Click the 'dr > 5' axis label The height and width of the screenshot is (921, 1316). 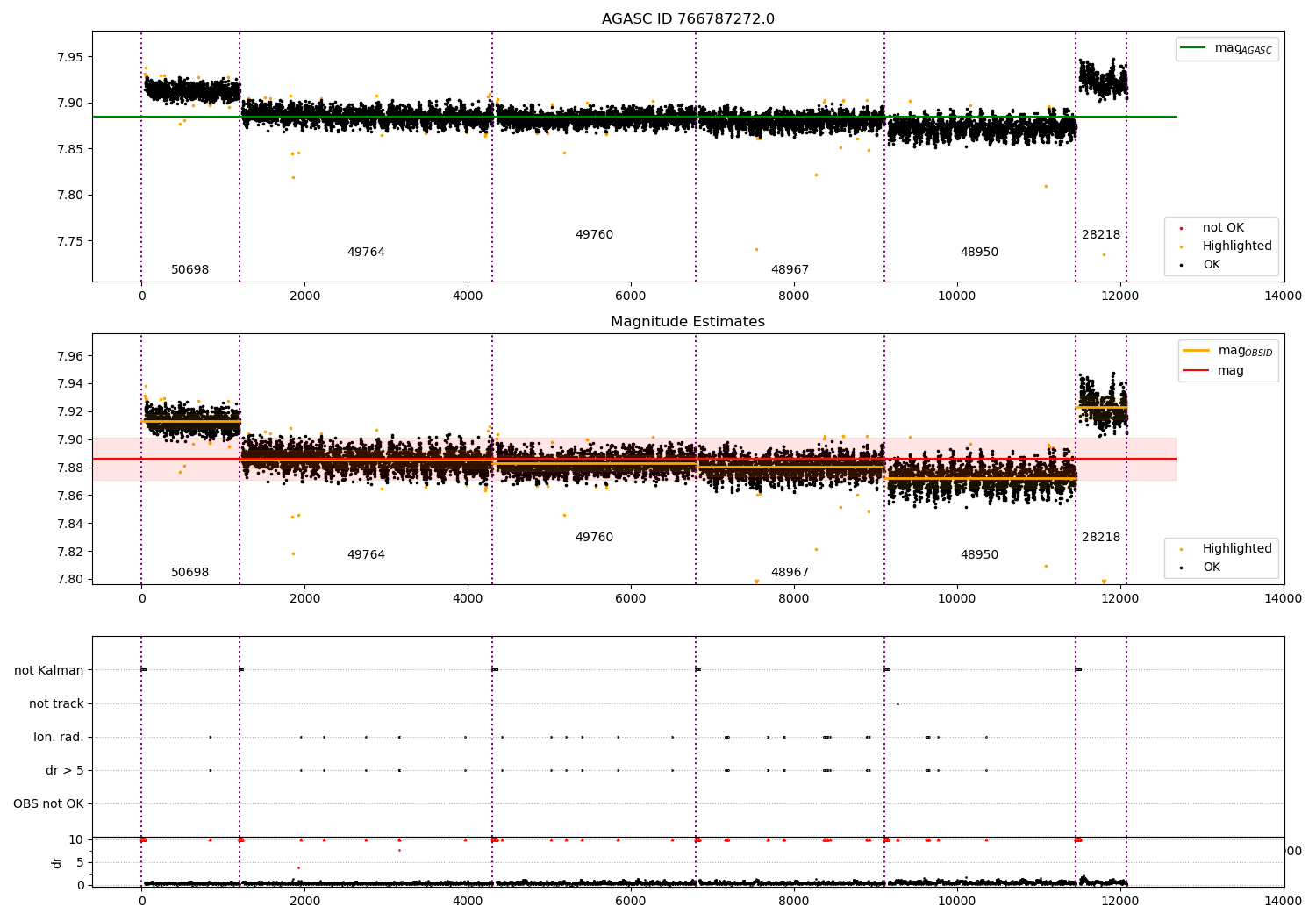[65, 771]
